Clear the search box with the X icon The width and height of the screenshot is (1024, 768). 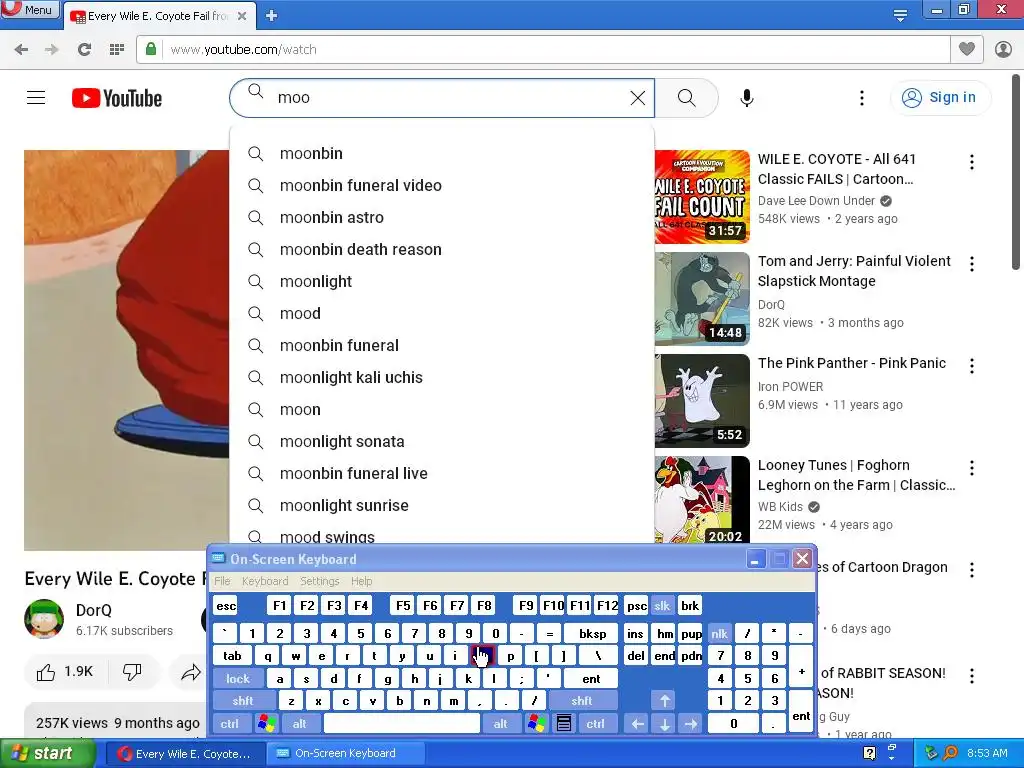(637, 98)
